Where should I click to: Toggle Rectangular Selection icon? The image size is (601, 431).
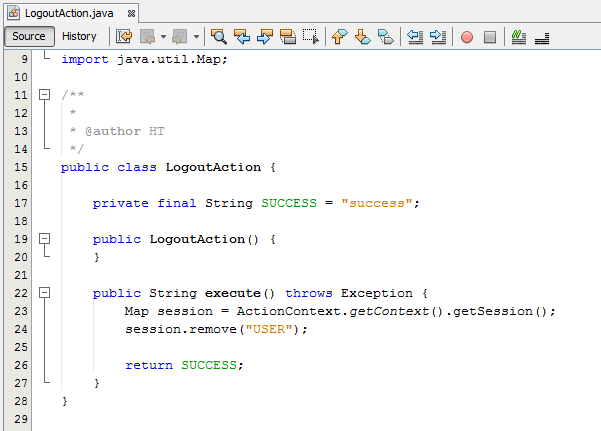tap(311, 37)
